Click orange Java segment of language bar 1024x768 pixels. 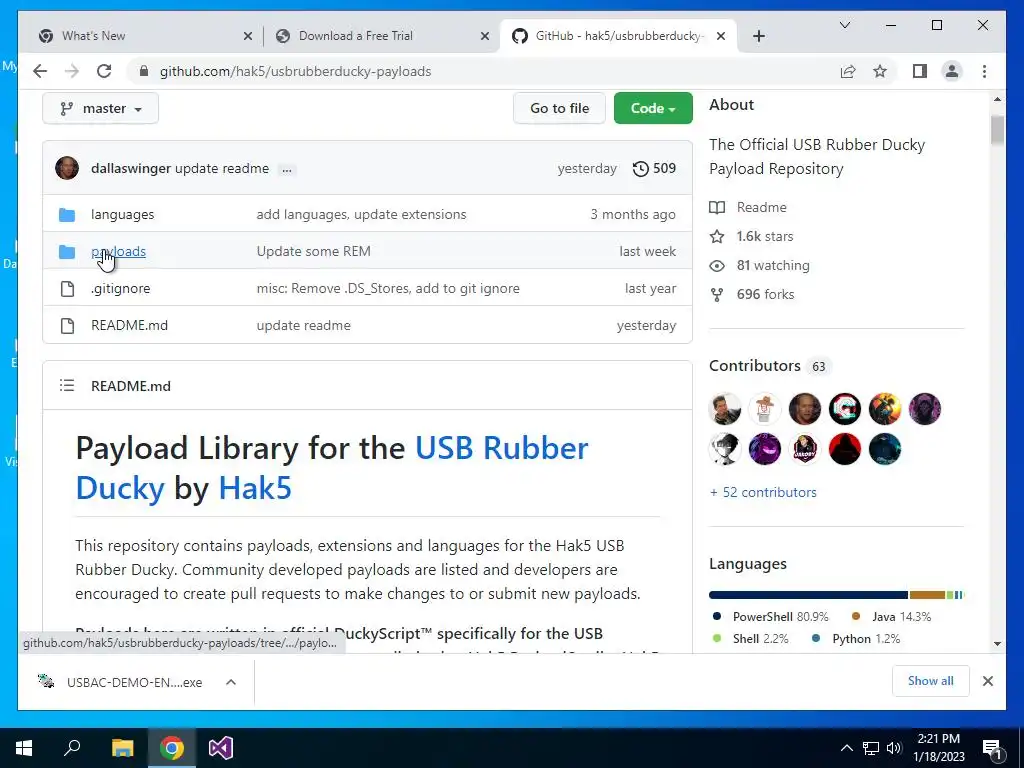[x=927, y=595]
